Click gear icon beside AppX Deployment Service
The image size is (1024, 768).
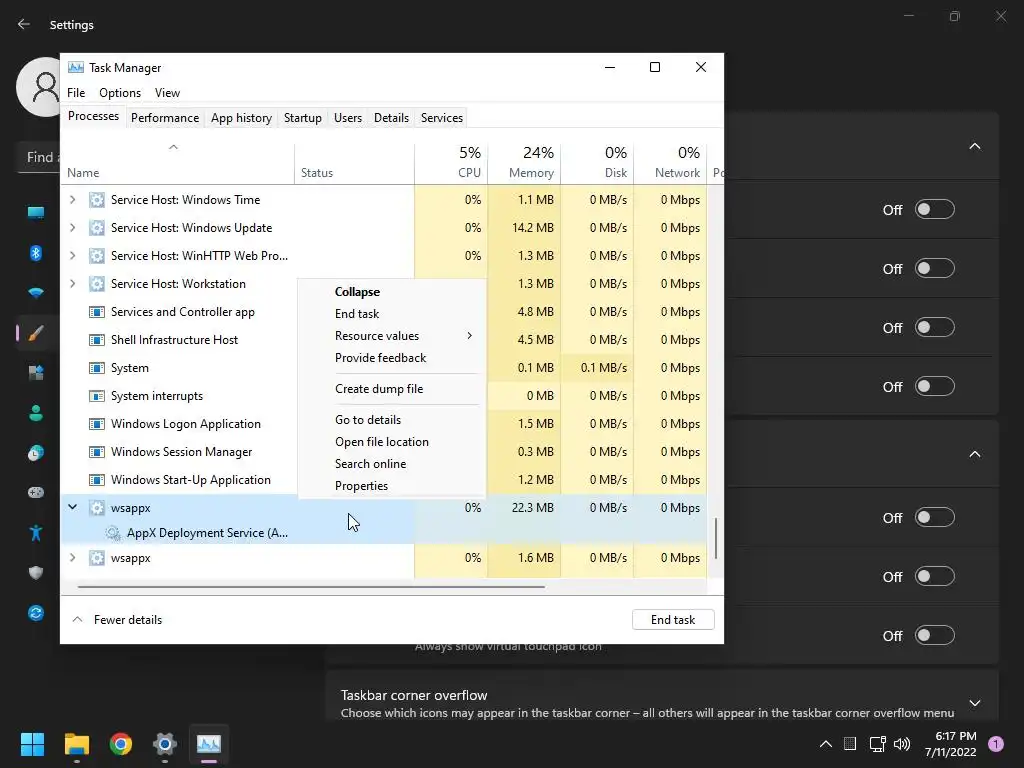112,533
